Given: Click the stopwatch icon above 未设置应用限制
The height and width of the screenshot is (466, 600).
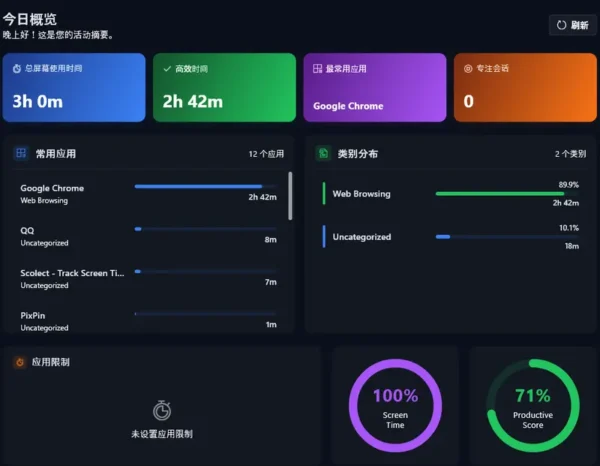Looking at the screenshot, I should 162,410.
